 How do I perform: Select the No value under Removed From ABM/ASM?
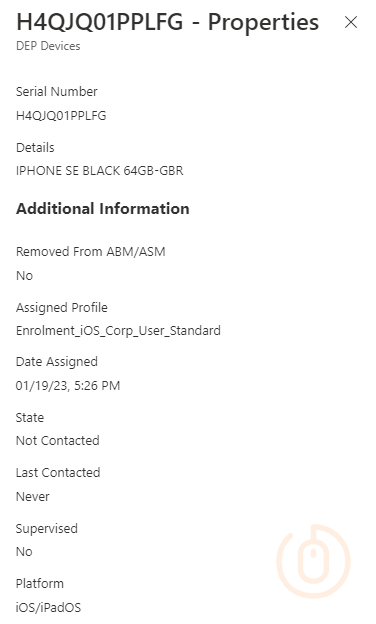tap(24, 275)
